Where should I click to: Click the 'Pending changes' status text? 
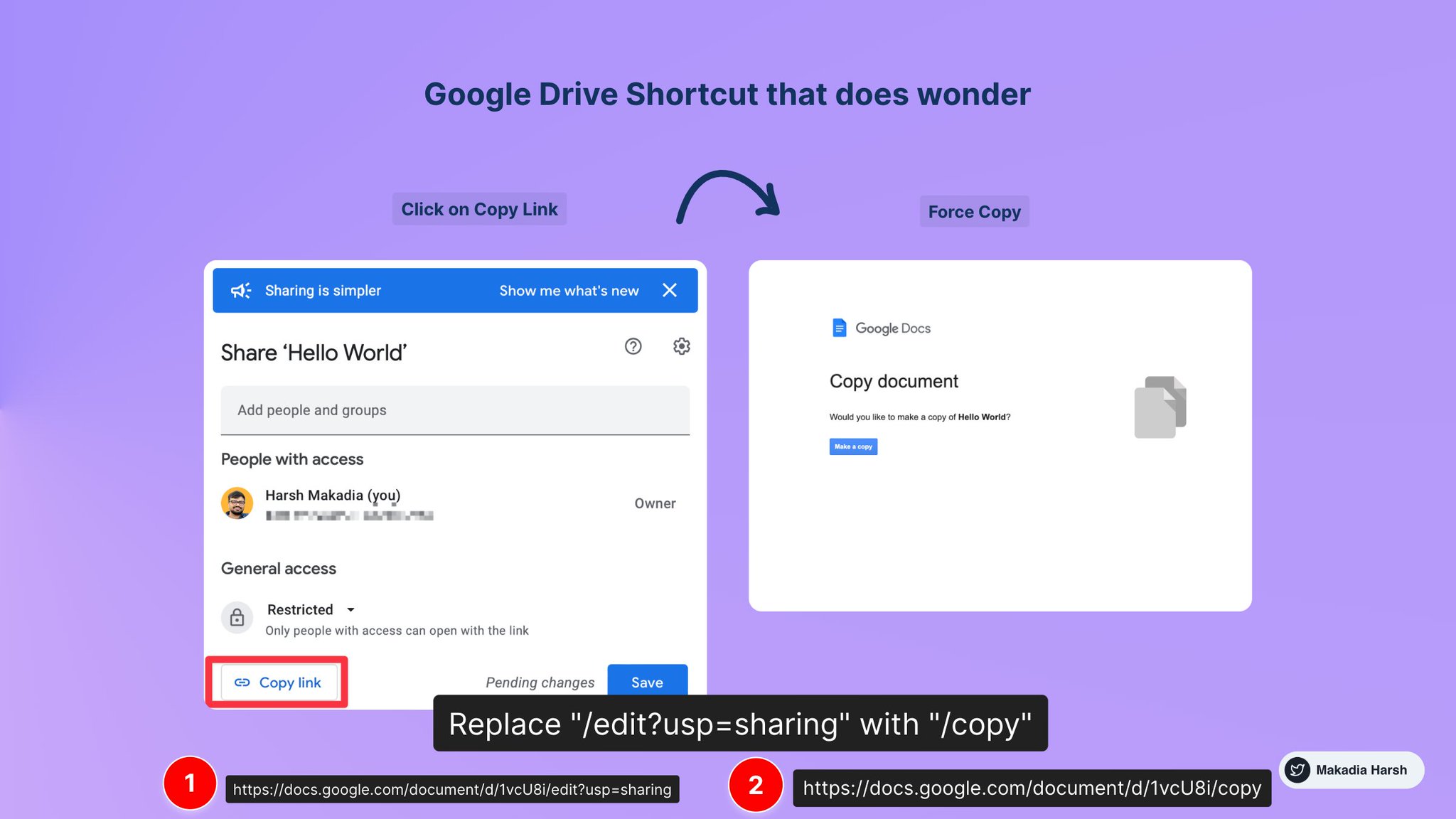pos(540,682)
